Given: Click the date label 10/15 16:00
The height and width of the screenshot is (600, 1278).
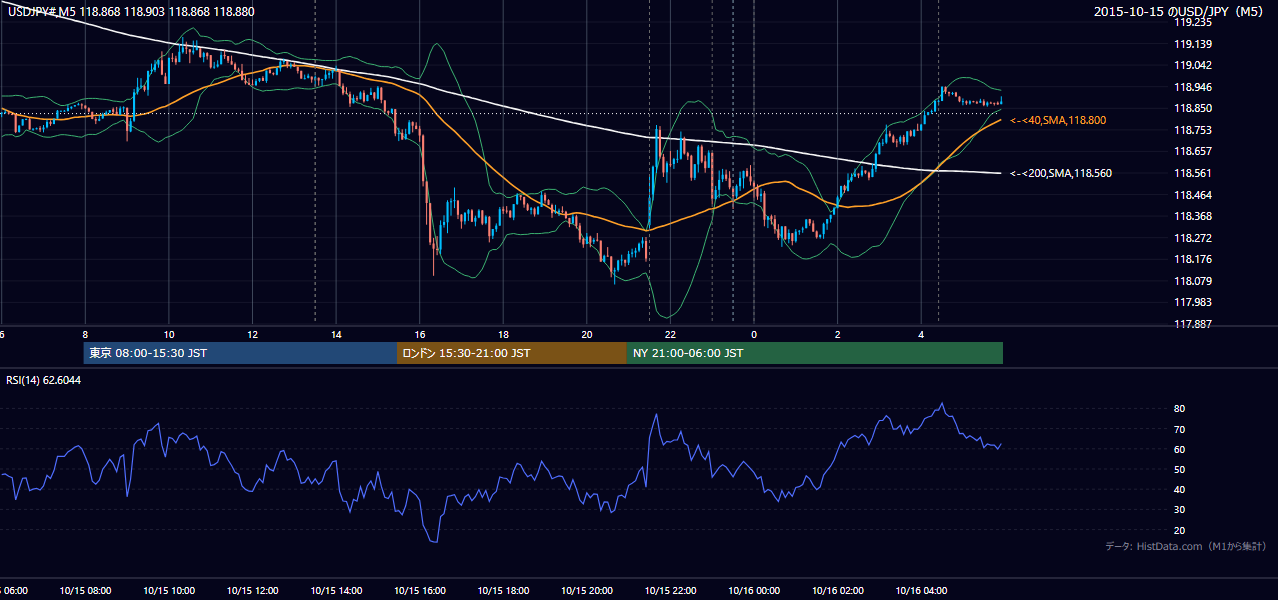Looking at the screenshot, I should pyautogui.click(x=420, y=591).
